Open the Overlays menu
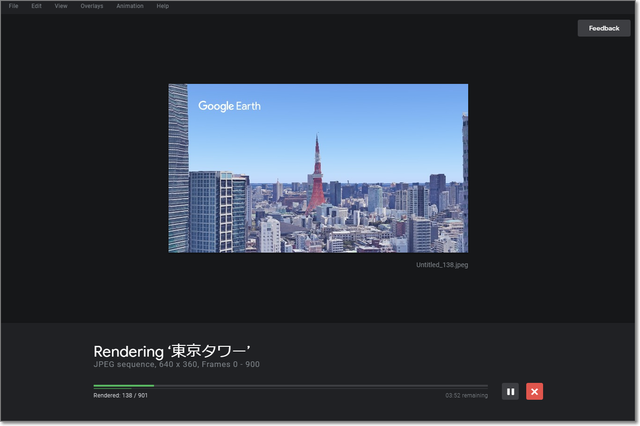The height and width of the screenshot is (426, 640). tap(92, 6)
